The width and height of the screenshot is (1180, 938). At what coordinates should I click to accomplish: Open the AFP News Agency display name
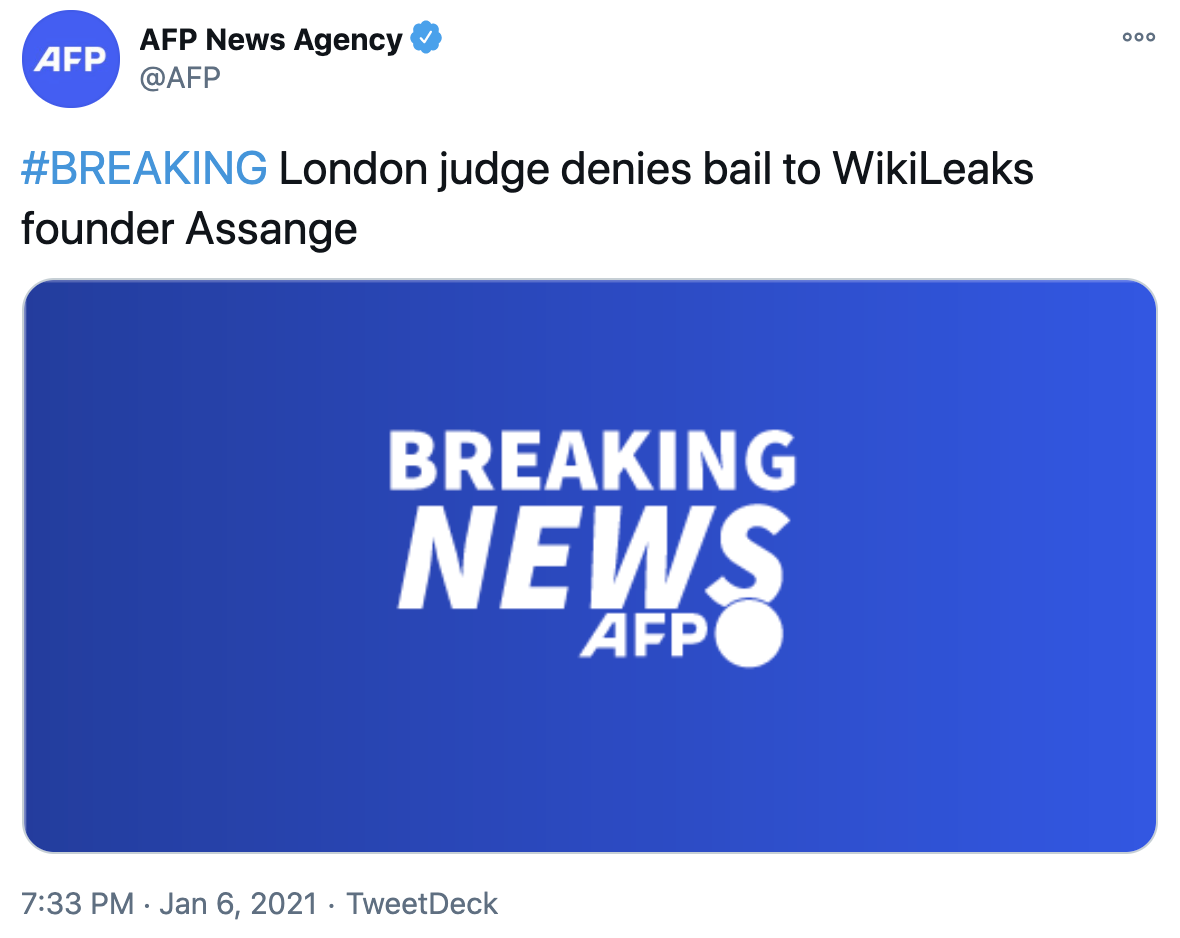270,40
